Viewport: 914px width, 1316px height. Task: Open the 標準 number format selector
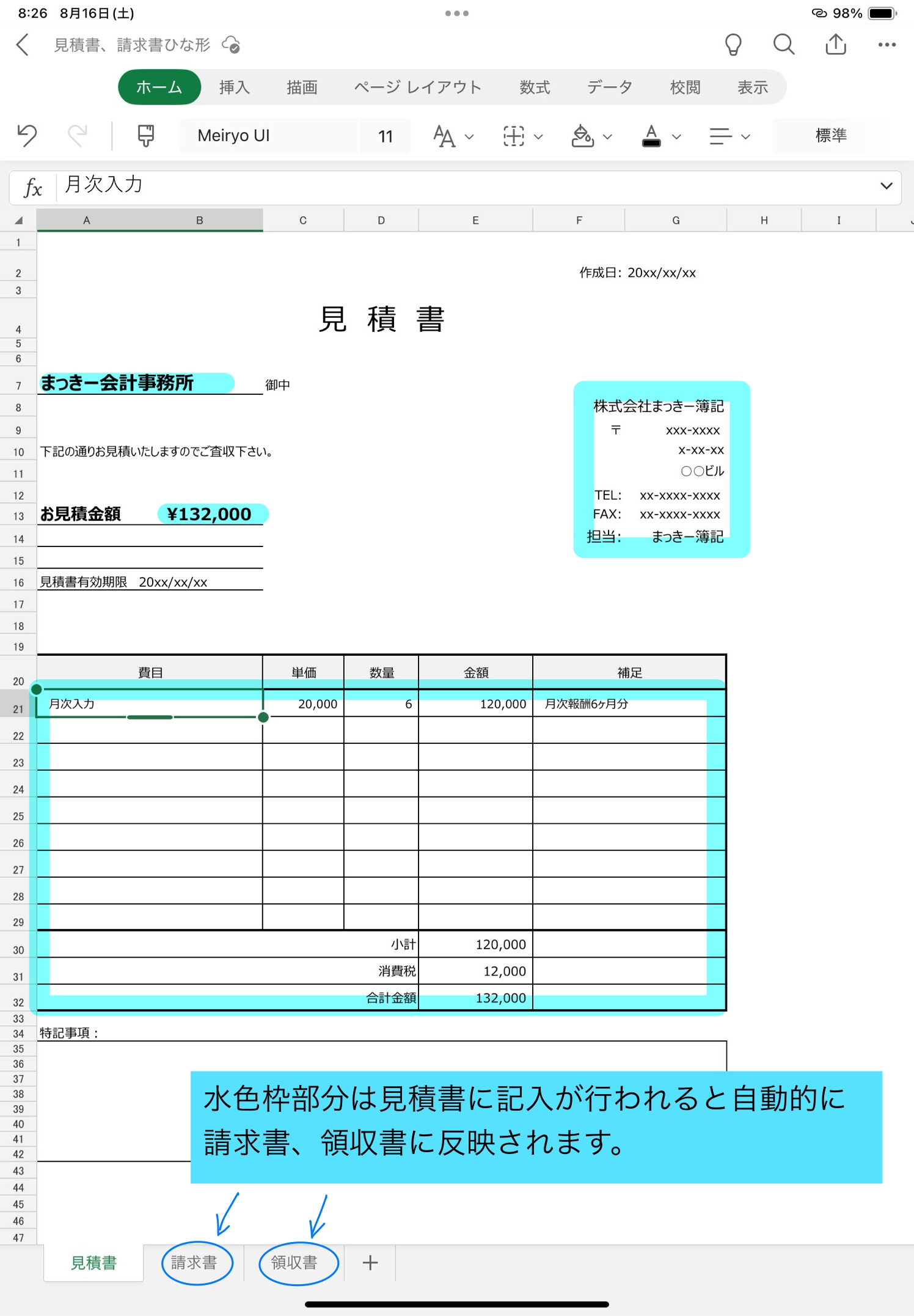pos(830,136)
